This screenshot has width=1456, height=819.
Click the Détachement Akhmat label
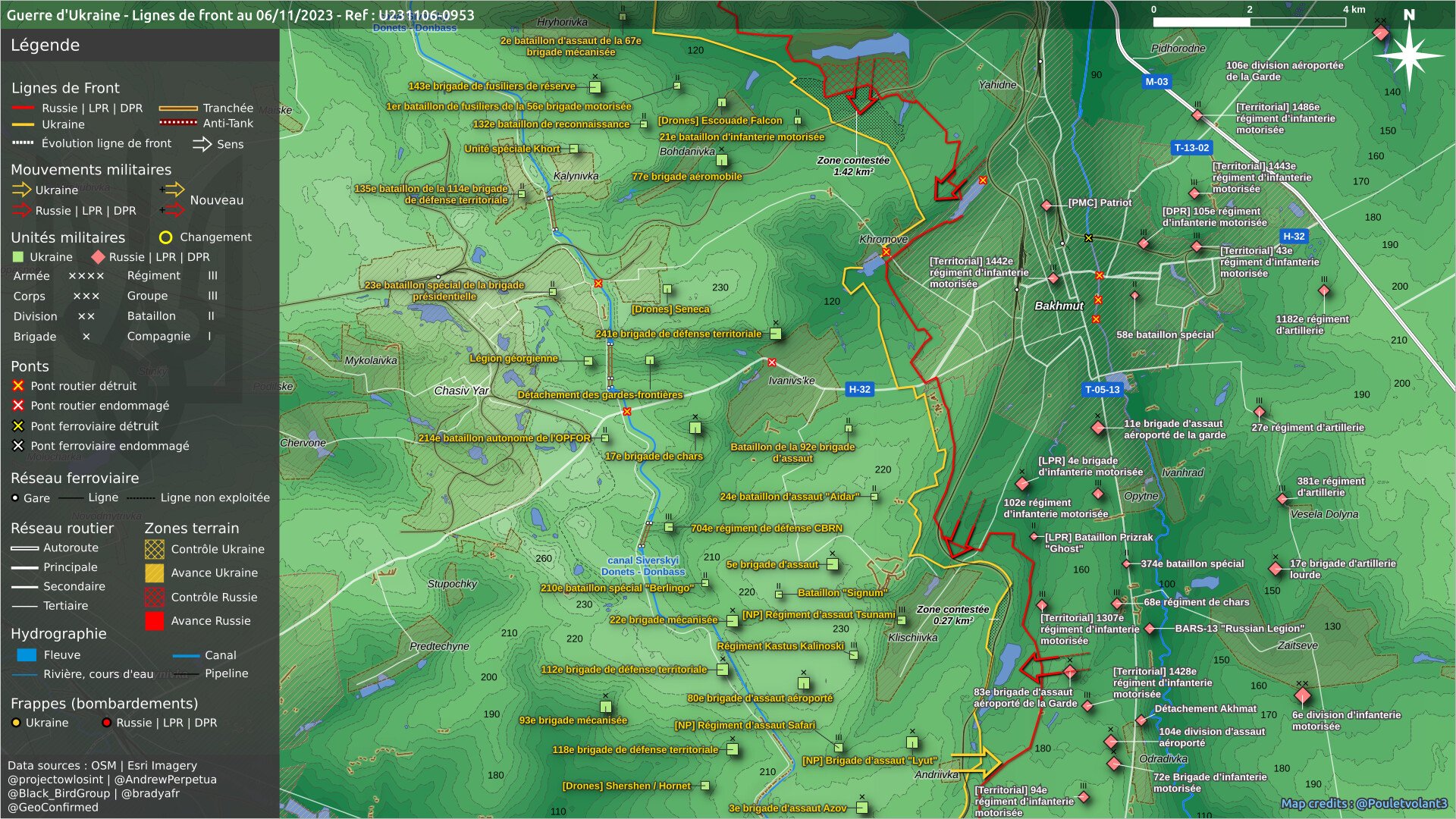tap(1205, 709)
